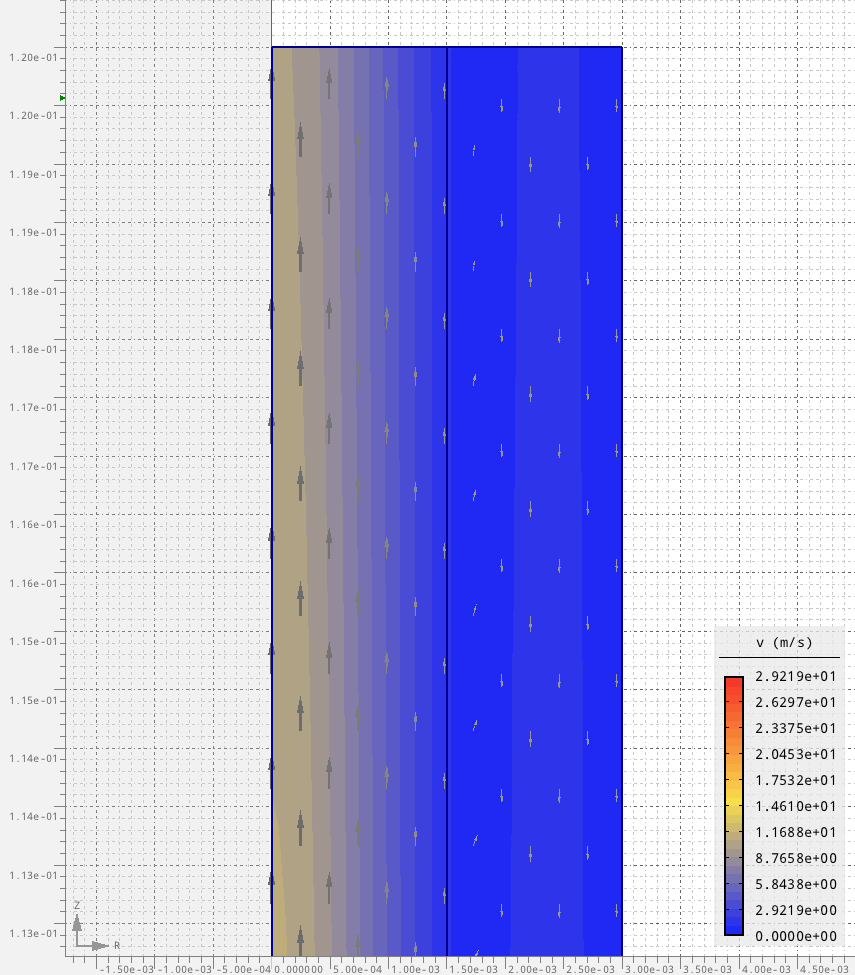Click the green triangle marker on the vertical ruler
The height and width of the screenshot is (975, 855).
point(62,98)
